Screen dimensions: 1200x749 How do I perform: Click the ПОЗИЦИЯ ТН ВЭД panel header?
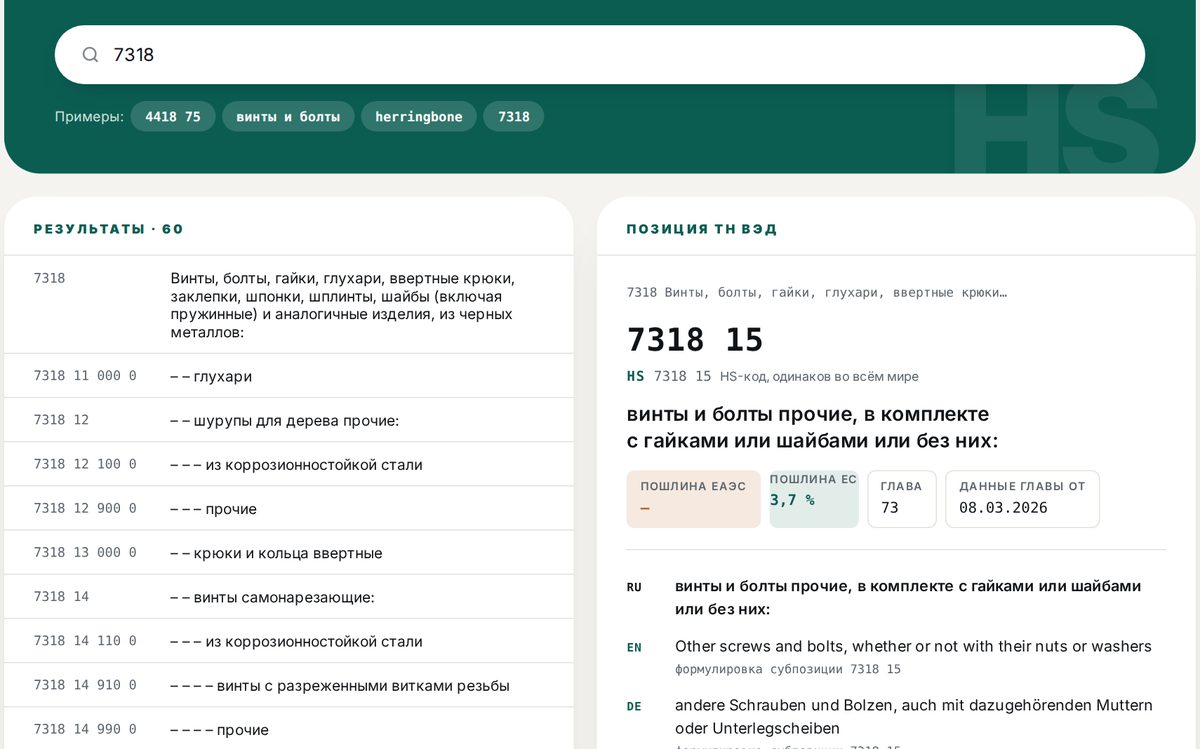coord(702,229)
